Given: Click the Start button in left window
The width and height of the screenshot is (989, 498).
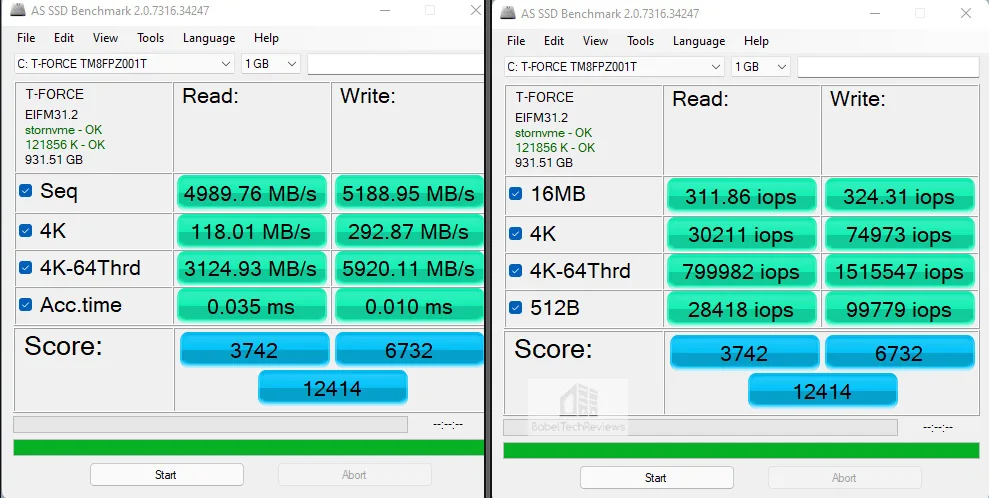Looking at the screenshot, I should (x=167, y=475).
